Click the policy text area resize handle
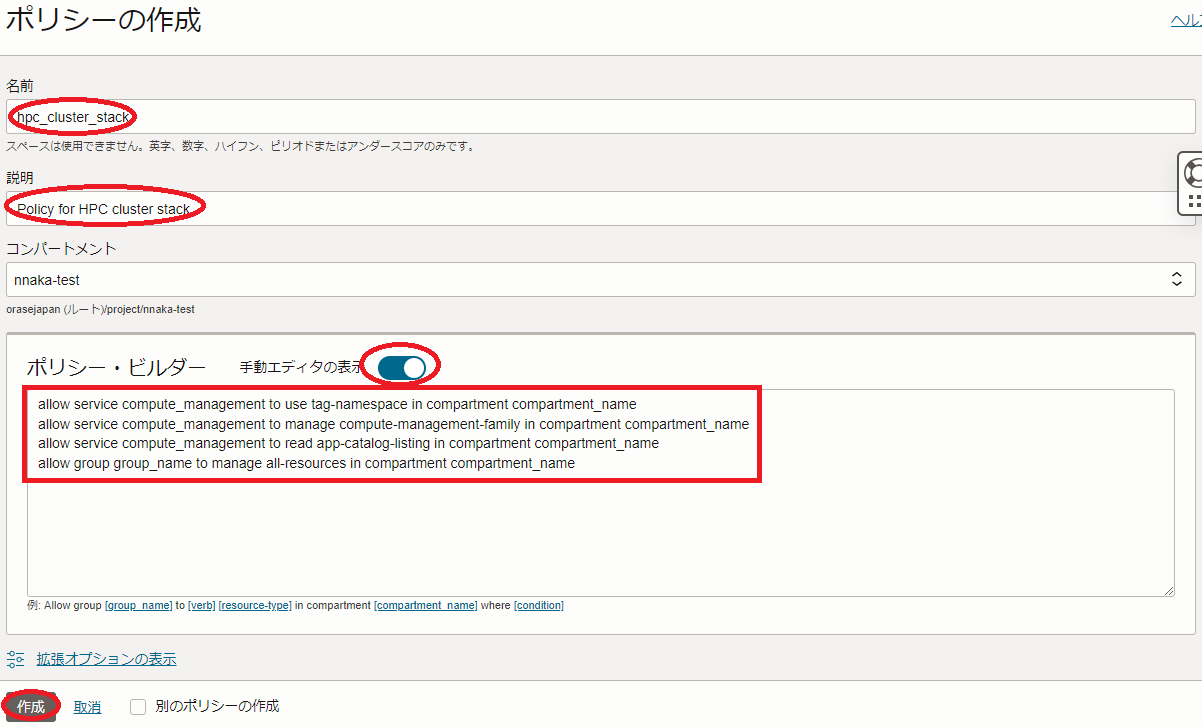This screenshot has width=1202, height=727. point(1168,590)
